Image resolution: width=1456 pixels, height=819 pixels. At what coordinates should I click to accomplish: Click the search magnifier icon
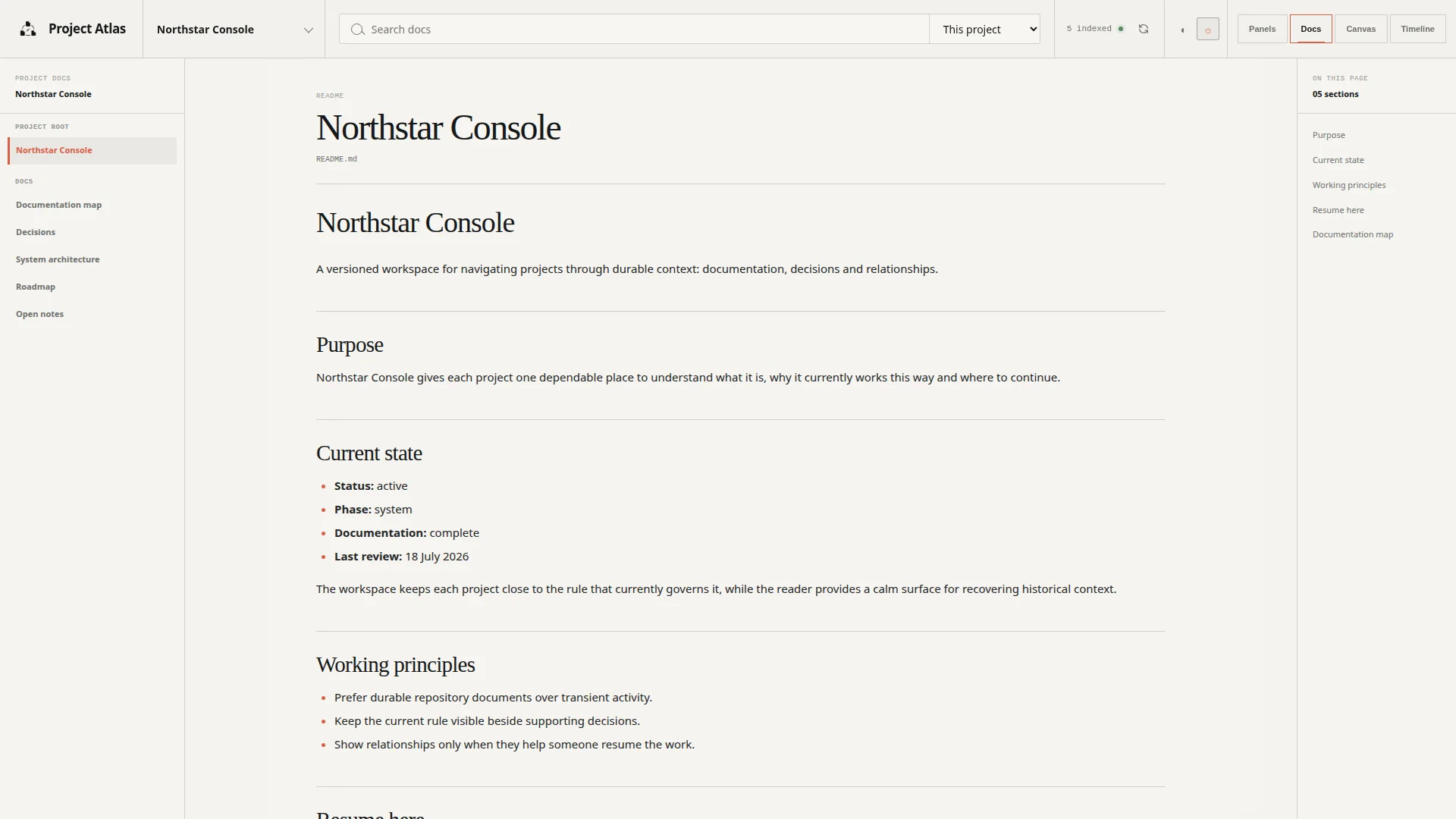pos(357,30)
